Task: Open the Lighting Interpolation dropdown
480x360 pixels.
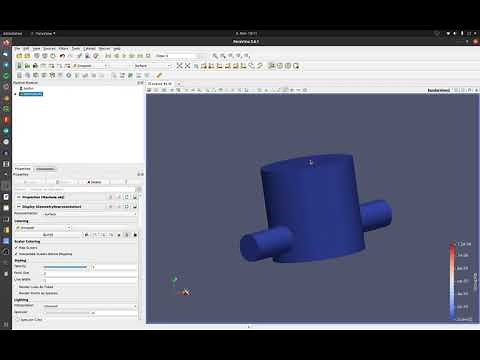Action: [89, 306]
